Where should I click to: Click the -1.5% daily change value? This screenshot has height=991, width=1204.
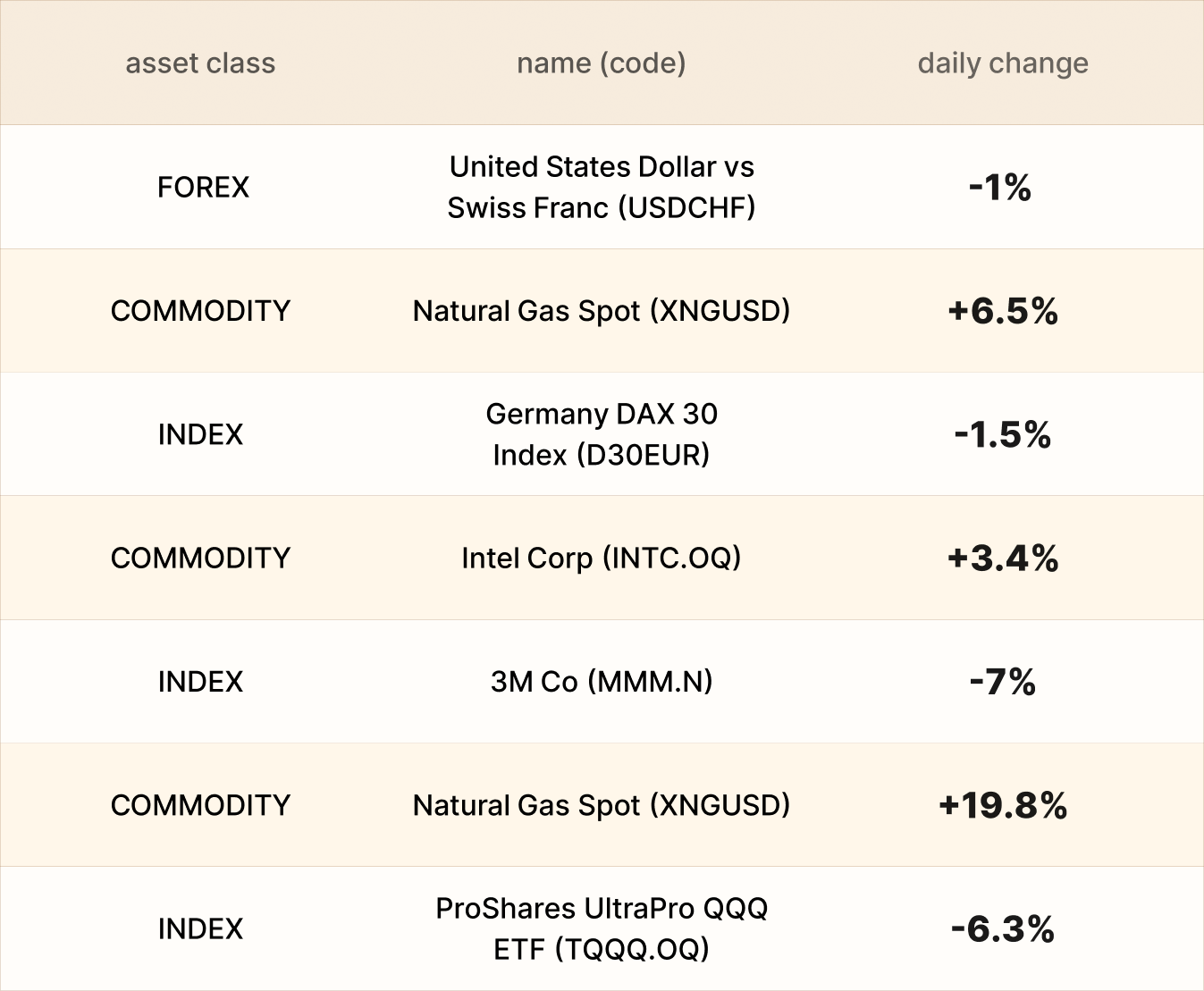pos(1002,434)
